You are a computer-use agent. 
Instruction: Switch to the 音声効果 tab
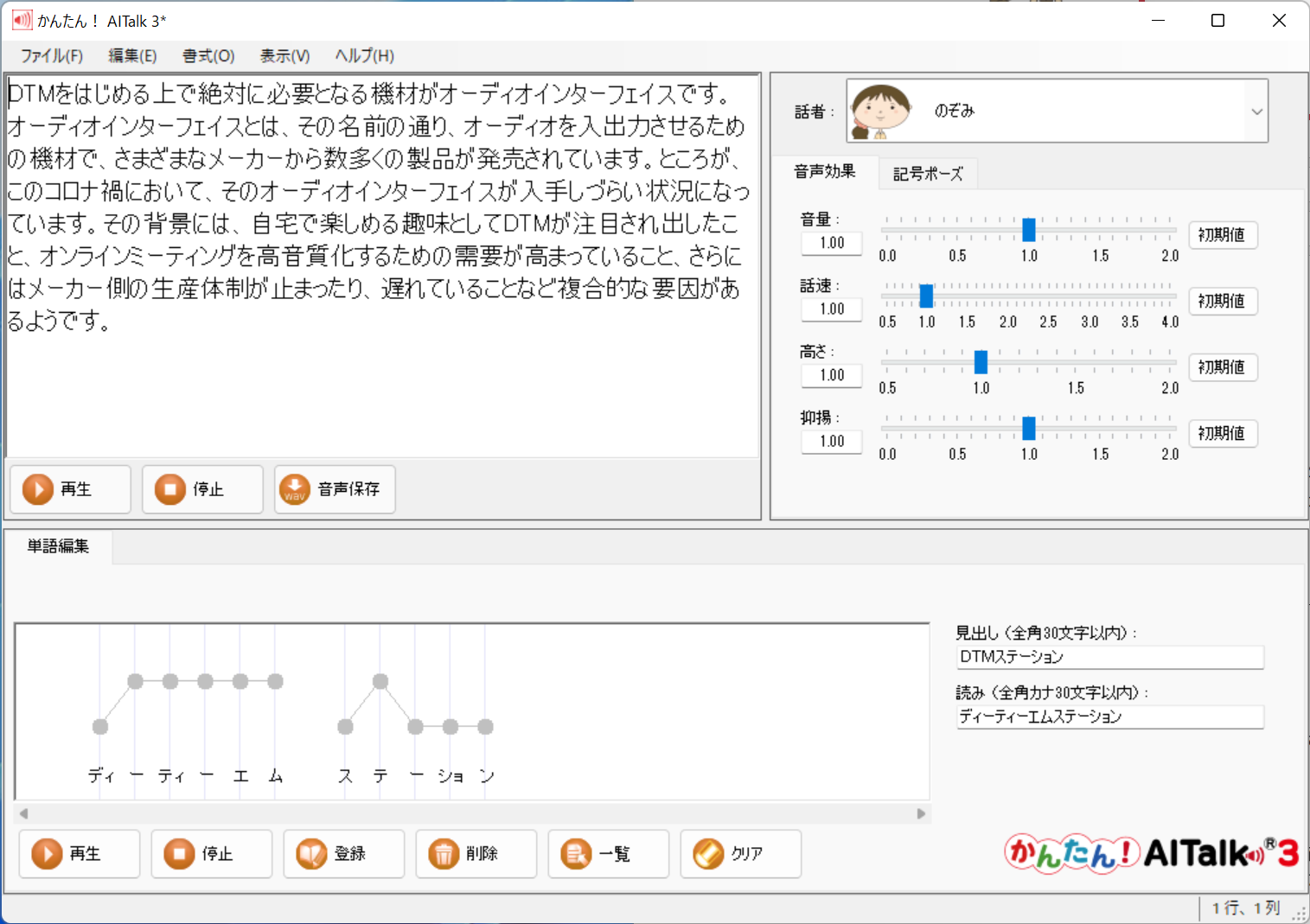point(825,172)
